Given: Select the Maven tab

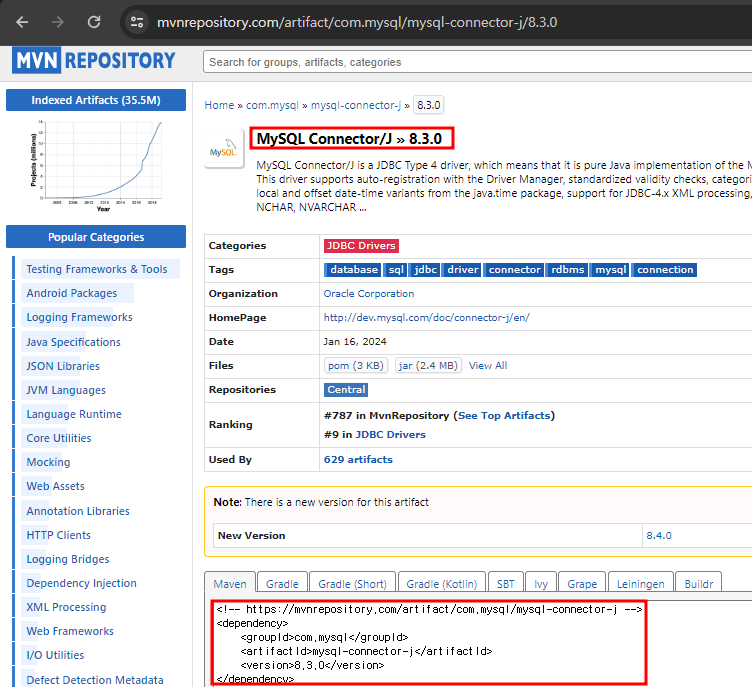Looking at the screenshot, I should pos(230,584).
